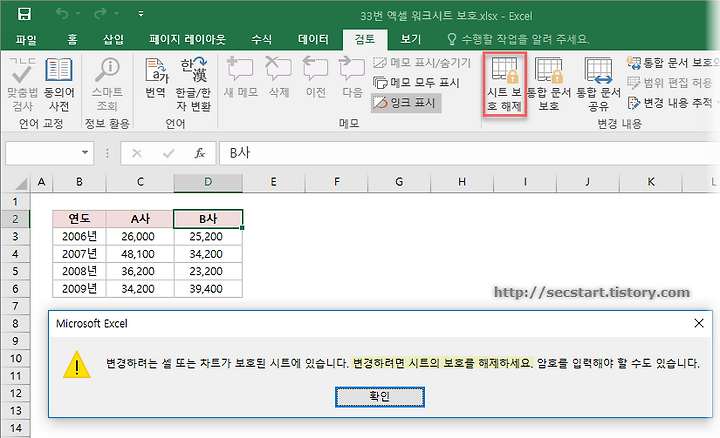Click cell containing 39,400
This screenshot has width=720, height=438.
pyautogui.click(x=208, y=289)
